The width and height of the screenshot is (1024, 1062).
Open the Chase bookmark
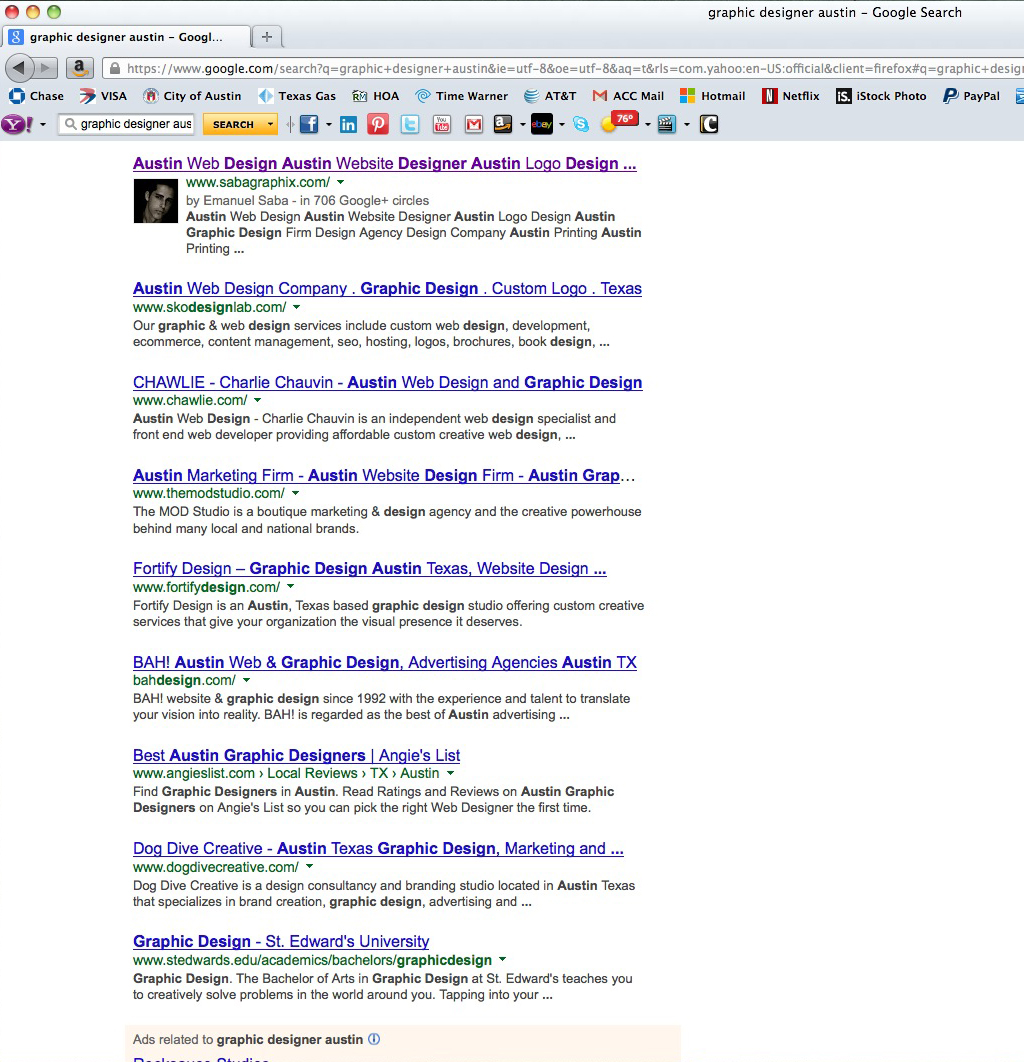[x=37, y=96]
